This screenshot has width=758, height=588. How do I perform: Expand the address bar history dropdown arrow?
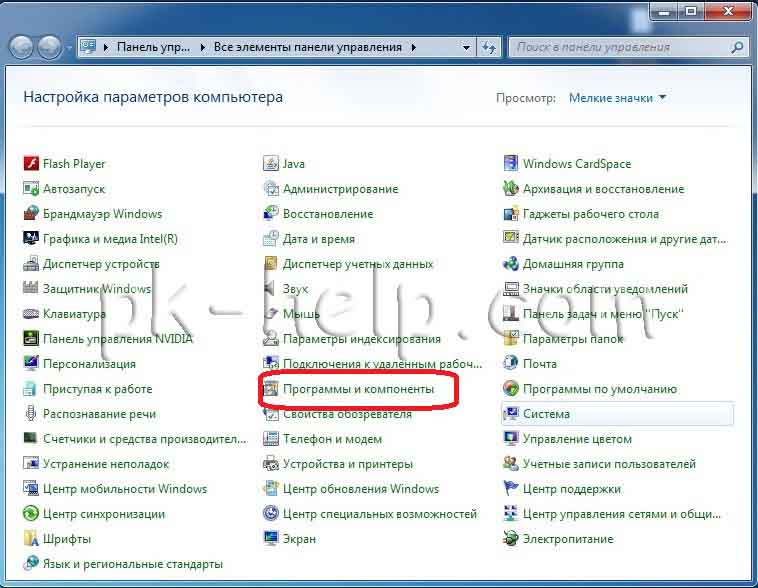466,47
